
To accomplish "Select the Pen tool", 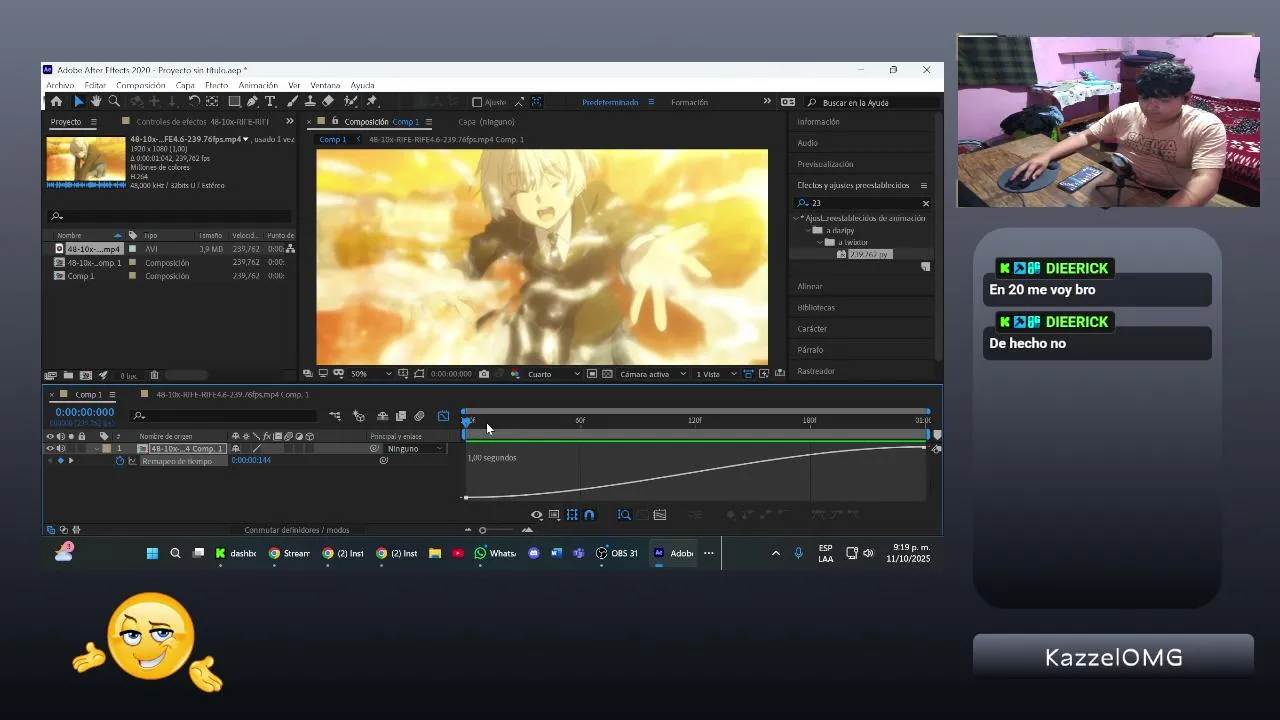I will tap(252, 102).
